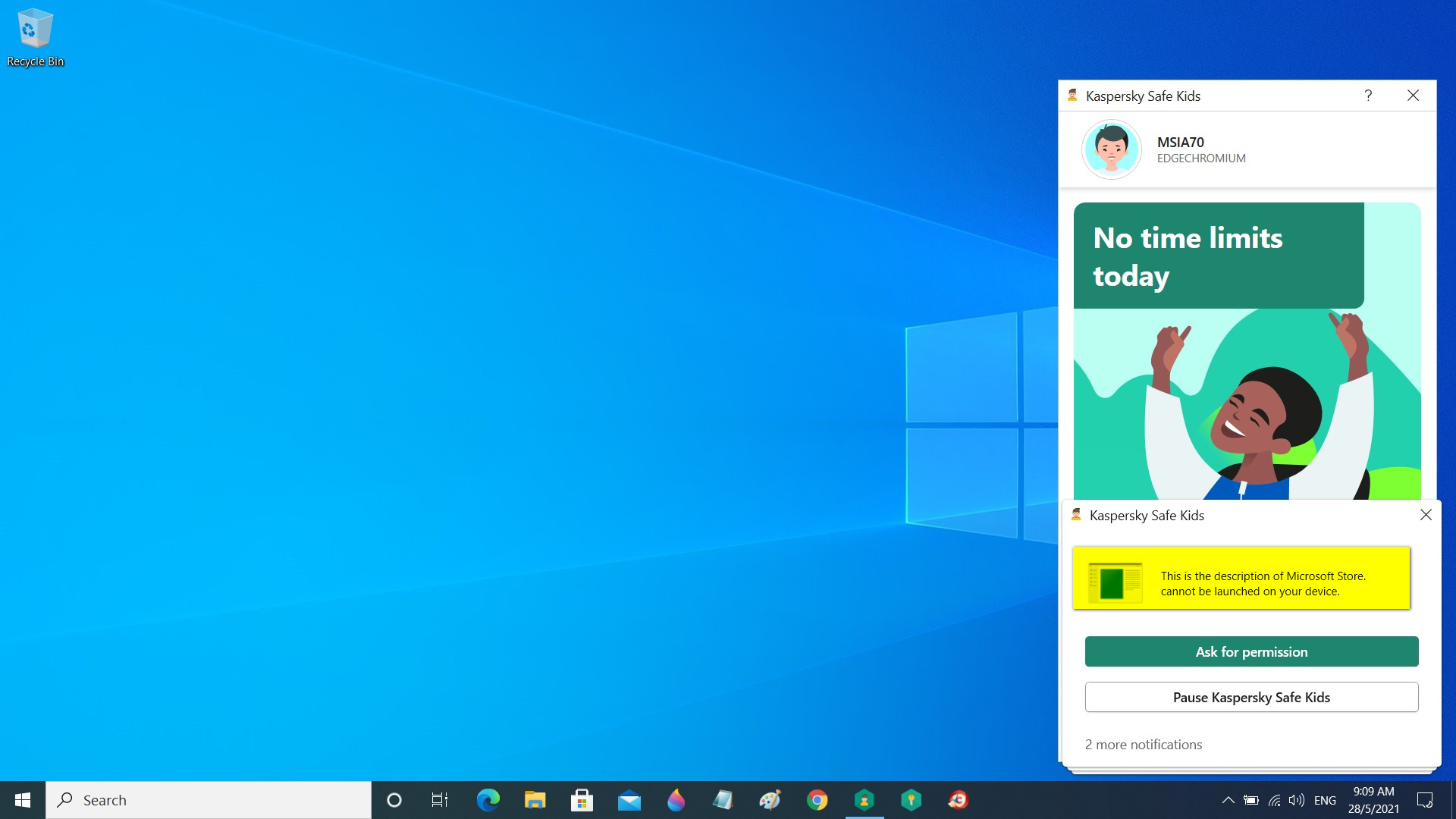
Task: Open the Recycle Bin desktop icon
Action: pyautogui.click(x=35, y=38)
